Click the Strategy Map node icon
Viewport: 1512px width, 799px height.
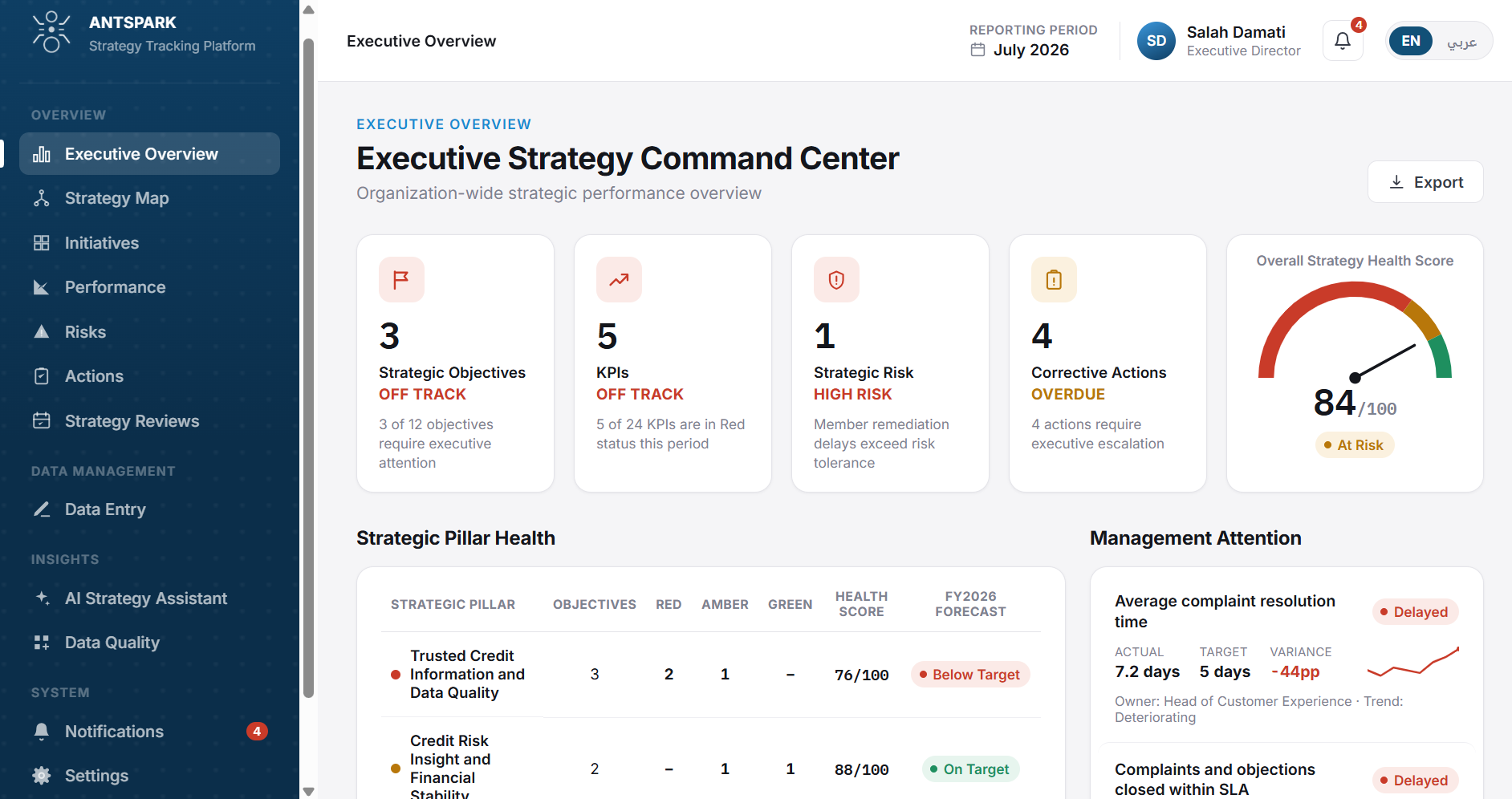pyautogui.click(x=42, y=198)
